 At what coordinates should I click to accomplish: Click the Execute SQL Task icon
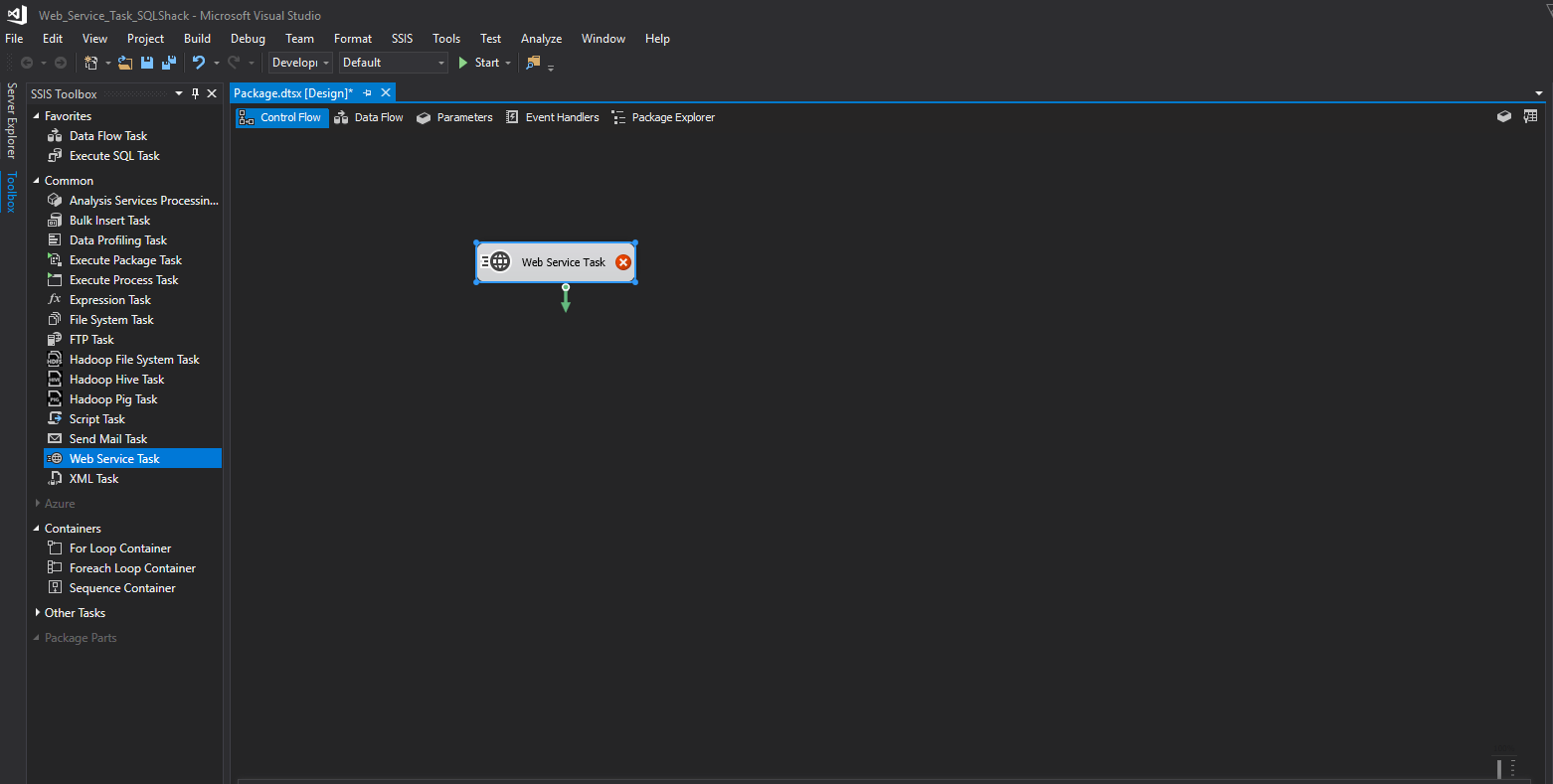pyautogui.click(x=55, y=156)
